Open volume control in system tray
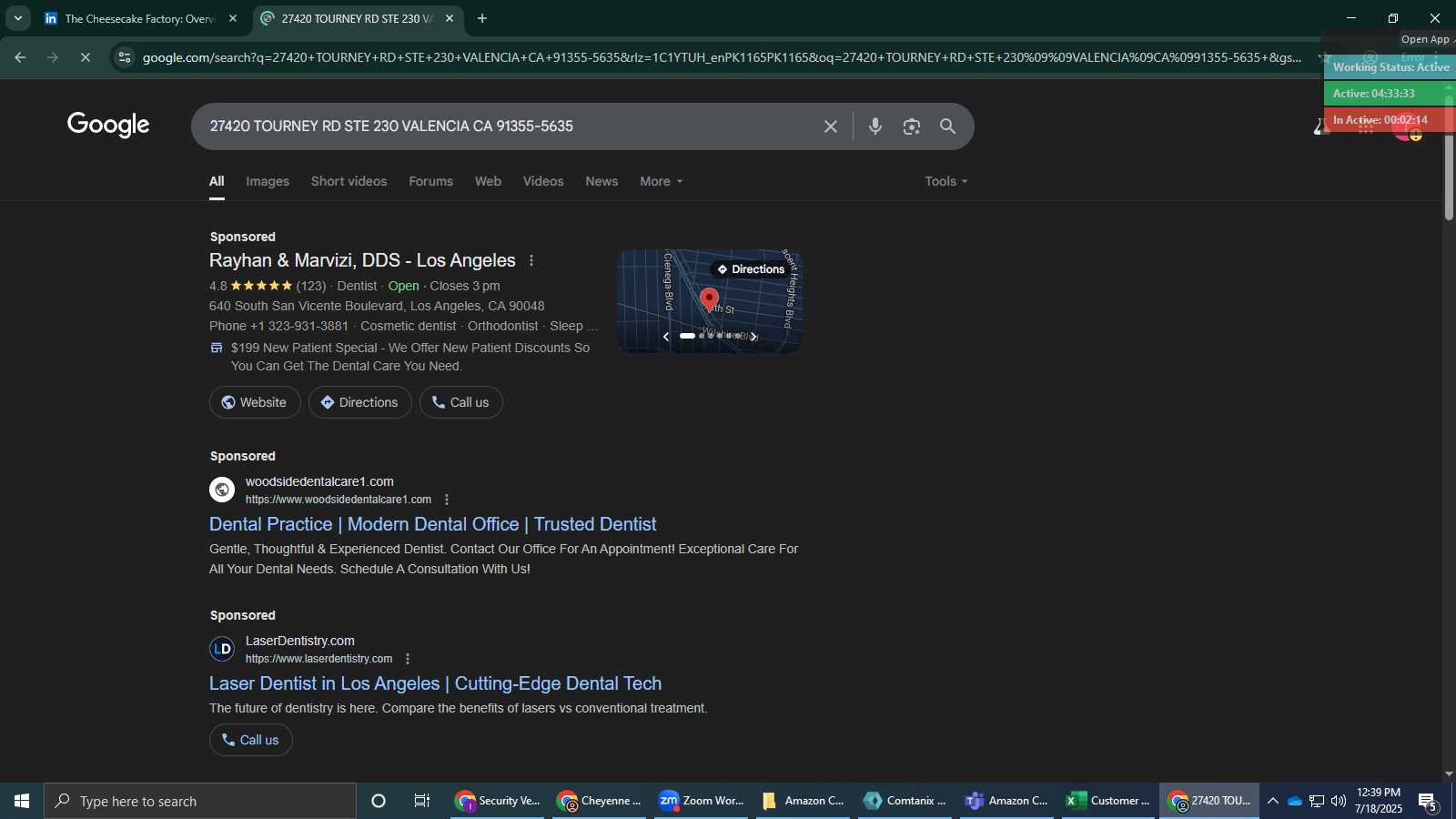1456x819 pixels. click(1339, 801)
